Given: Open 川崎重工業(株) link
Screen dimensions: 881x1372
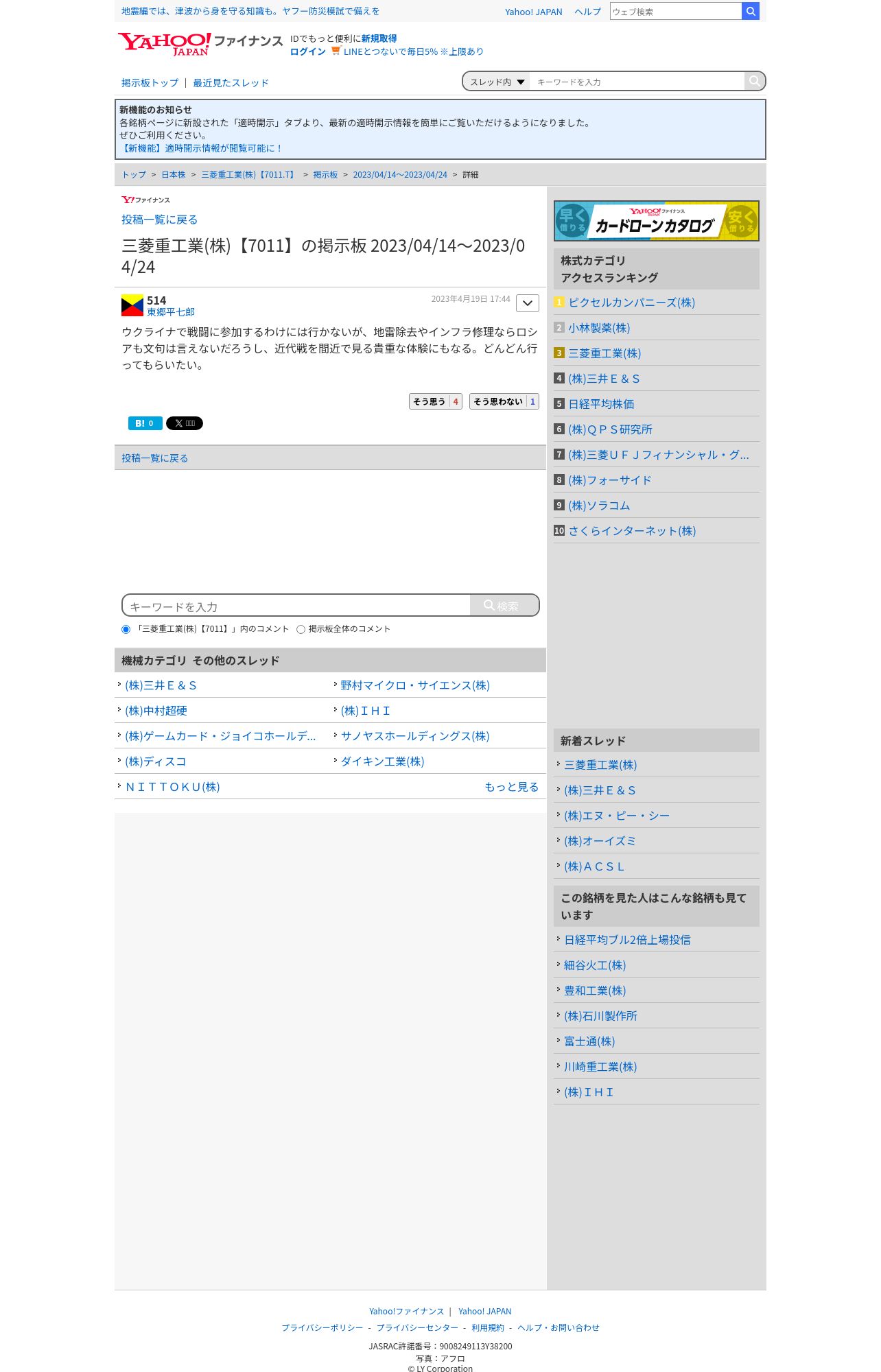Looking at the screenshot, I should click(600, 1067).
